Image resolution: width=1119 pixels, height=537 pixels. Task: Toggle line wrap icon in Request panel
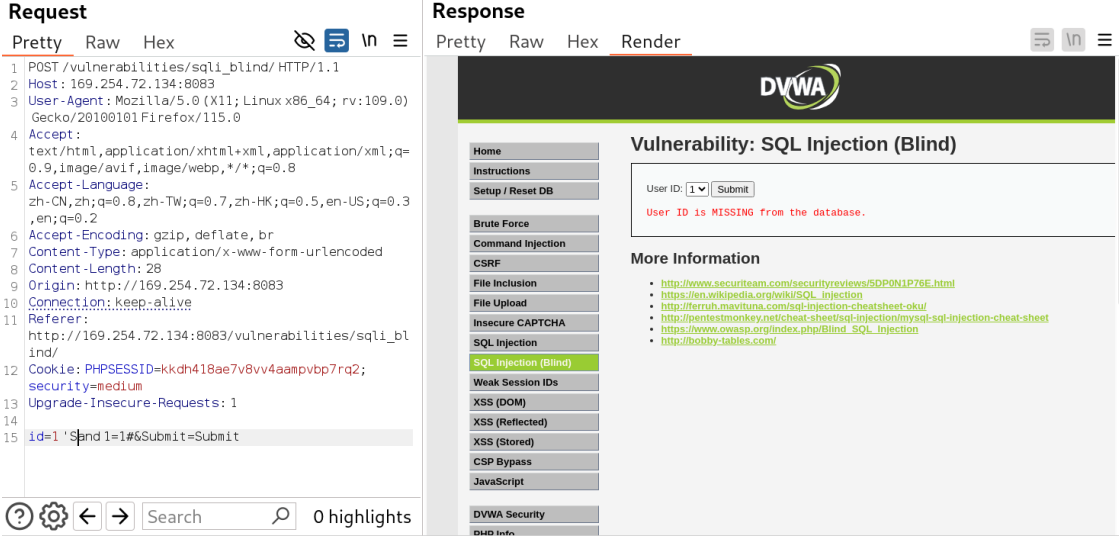[x=337, y=41]
